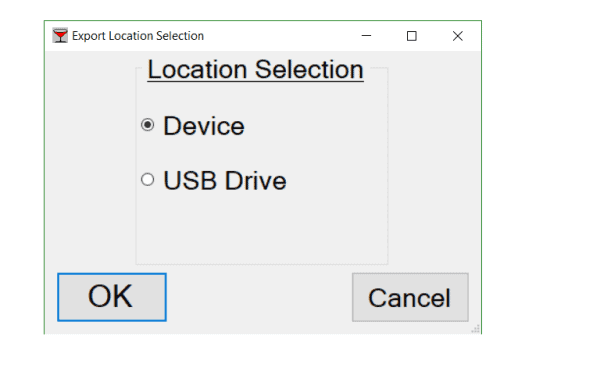The image size is (600, 375).
Task: Maximize the Export Location Selection dialog
Action: tap(412, 36)
